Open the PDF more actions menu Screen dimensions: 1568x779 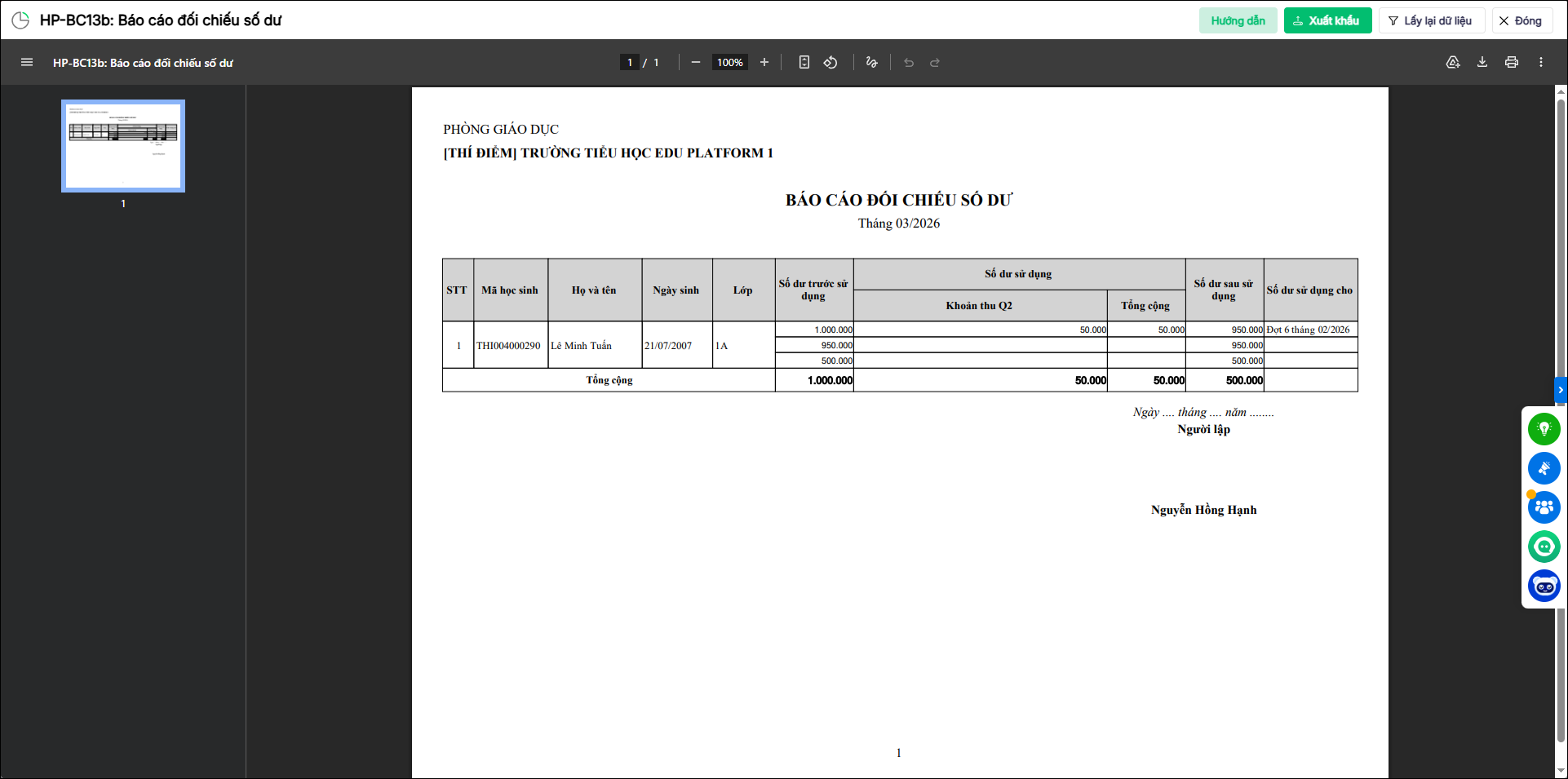(x=1541, y=62)
